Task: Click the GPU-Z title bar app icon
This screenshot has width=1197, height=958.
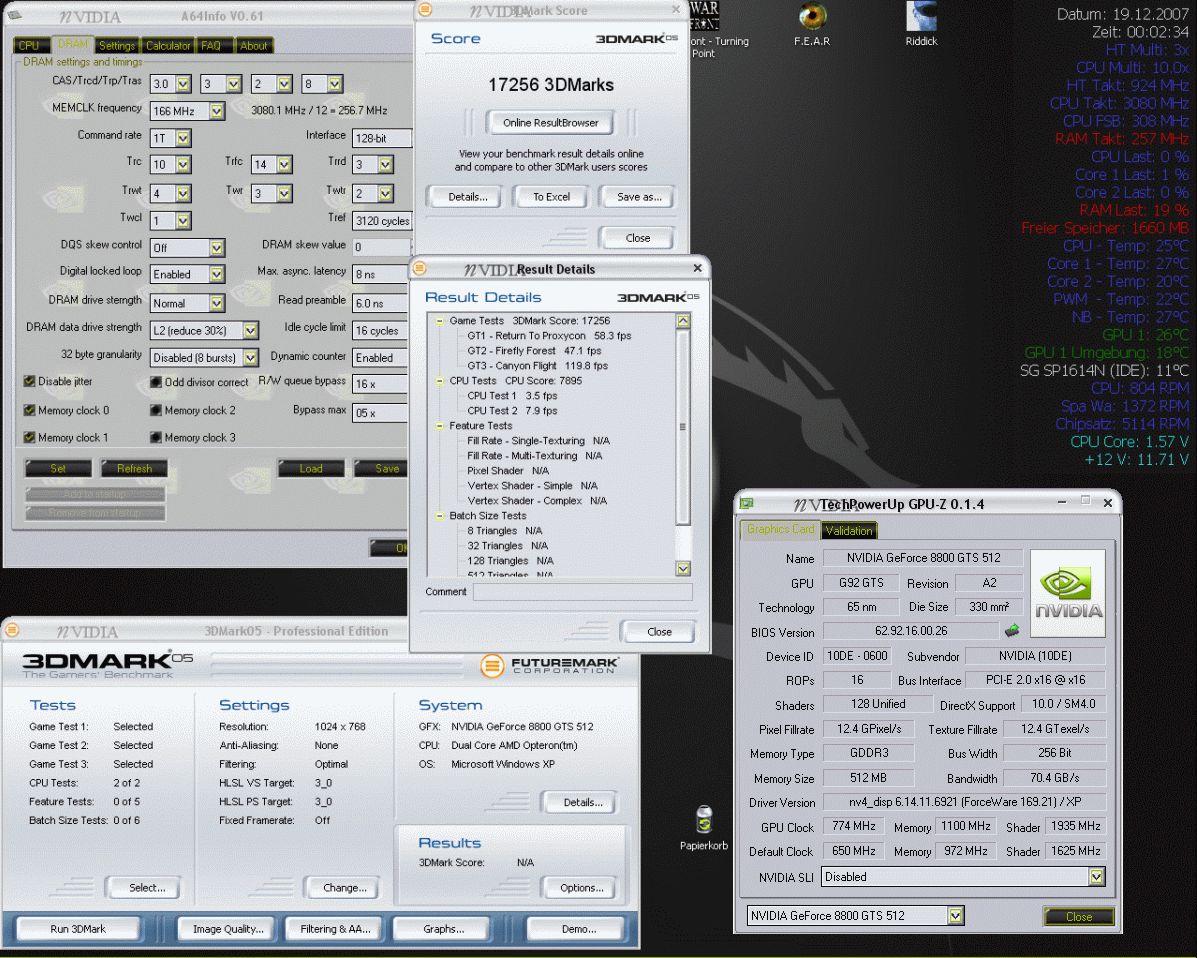Action: tap(747, 504)
